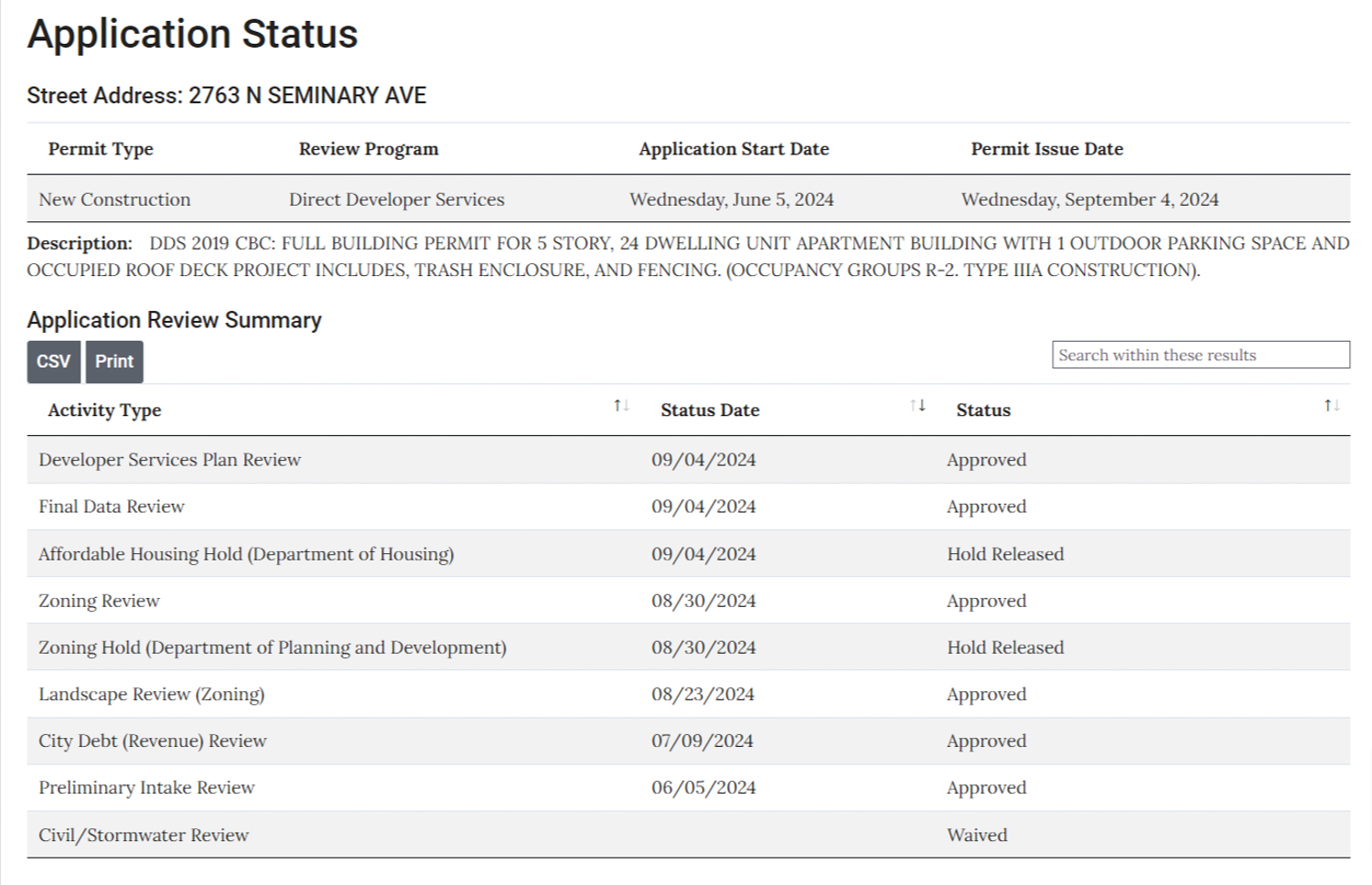This screenshot has width=1372, height=885.
Task: Click the 'Description:' label
Action: coord(80,243)
